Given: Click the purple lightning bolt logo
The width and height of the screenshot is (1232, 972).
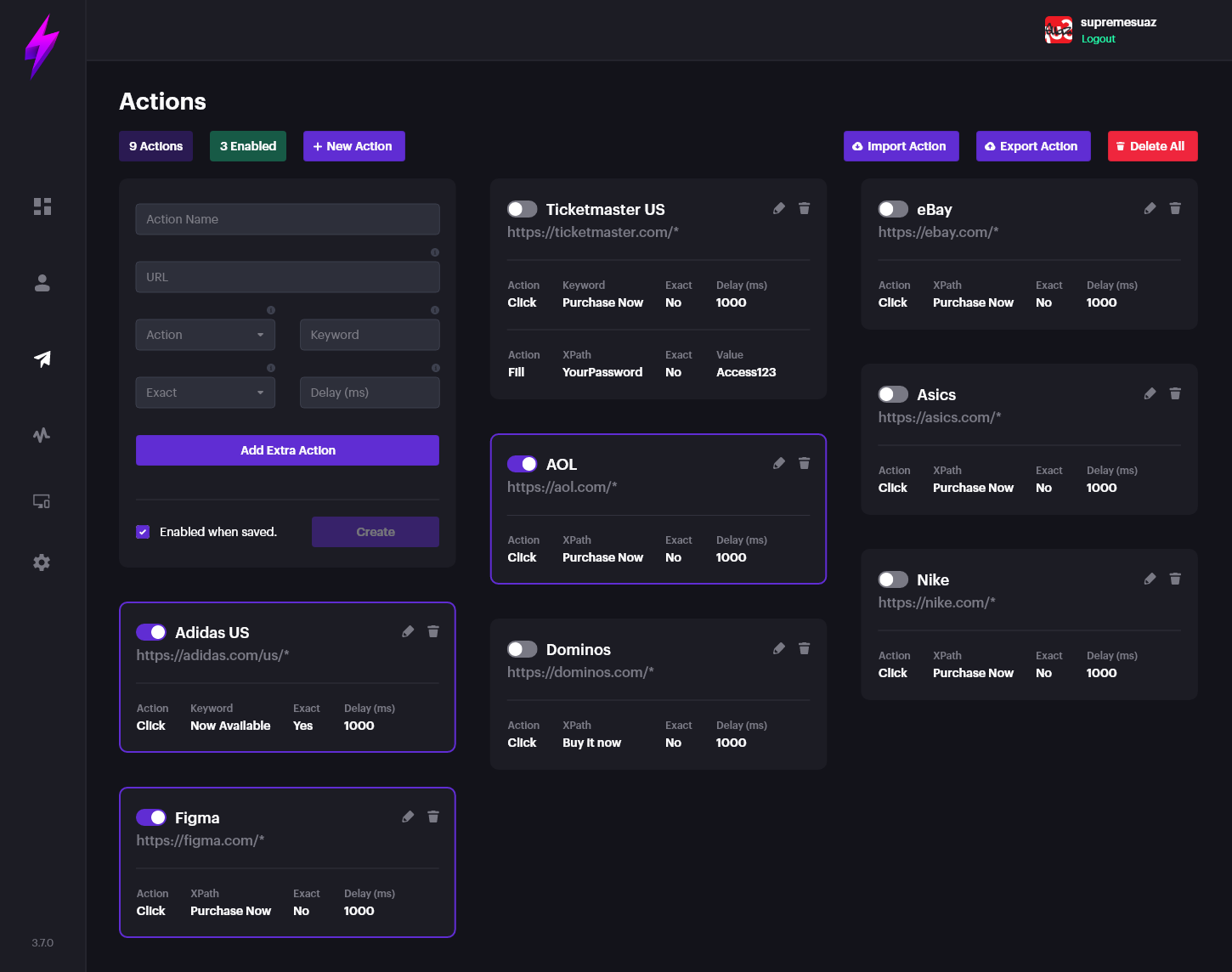Looking at the screenshot, I should click(x=42, y=47).
